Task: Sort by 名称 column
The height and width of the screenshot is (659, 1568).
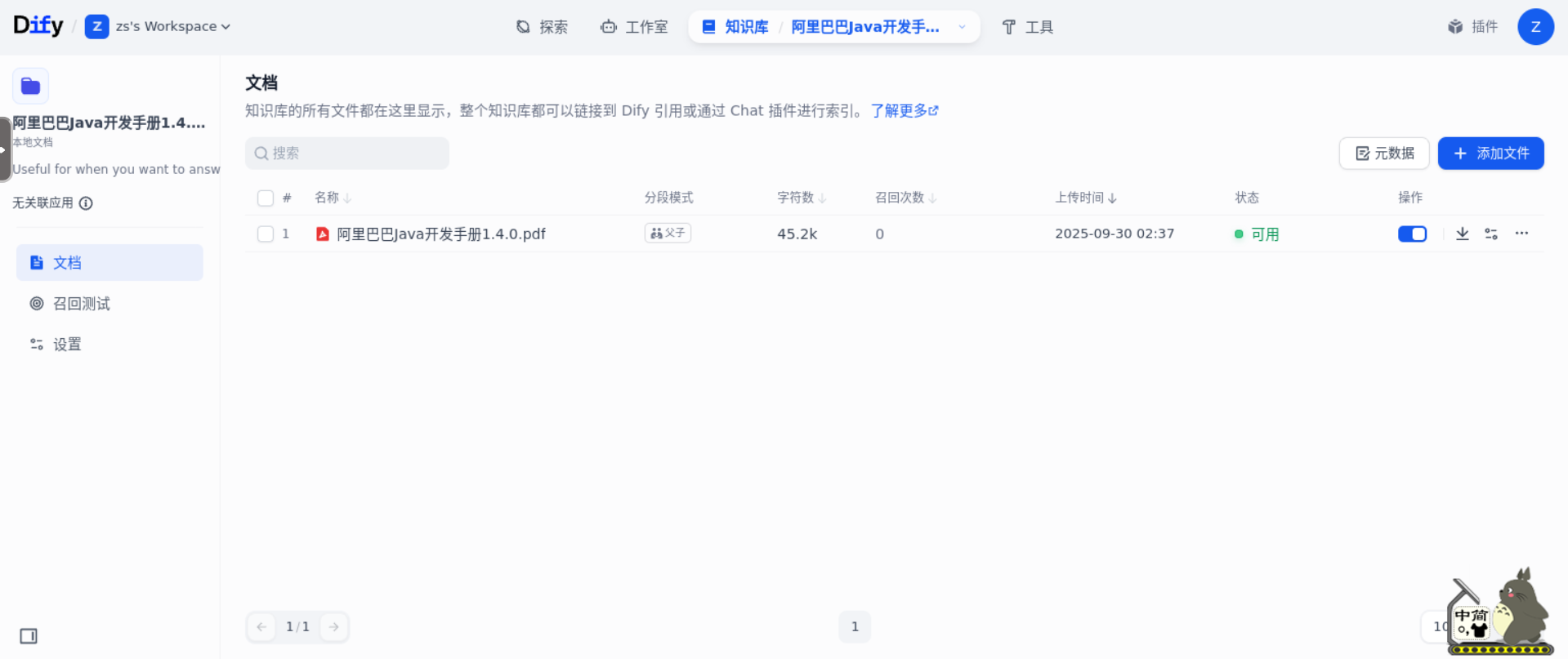Action: 333,198
